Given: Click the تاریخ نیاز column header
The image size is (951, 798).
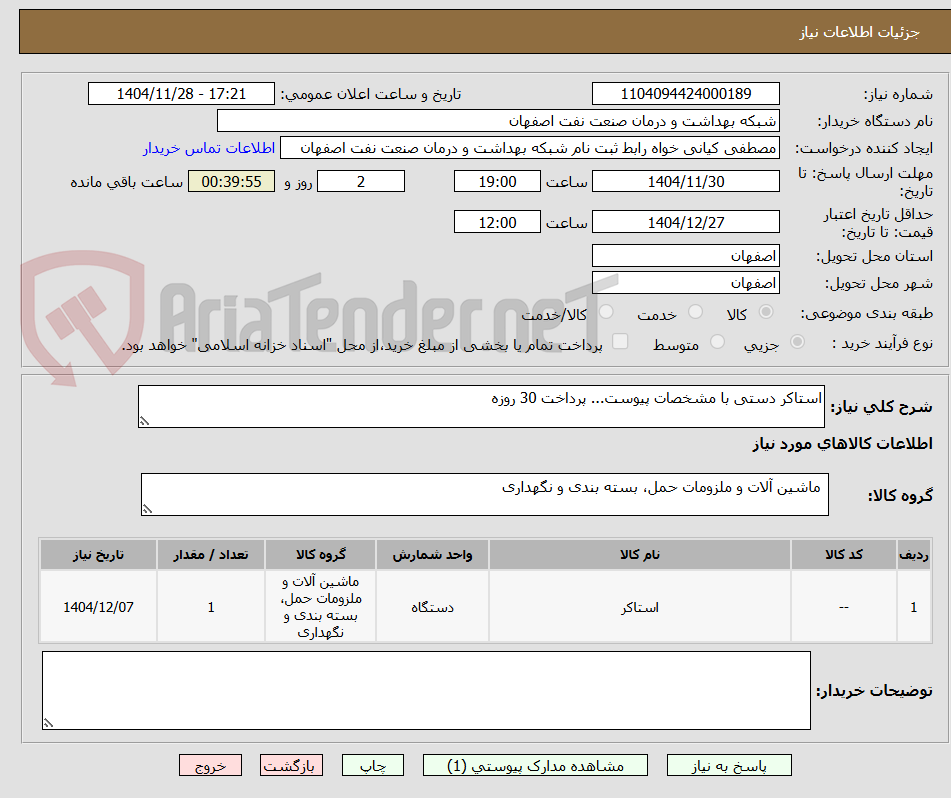Looking at the screenshot, I should click(x=98, y=555).
